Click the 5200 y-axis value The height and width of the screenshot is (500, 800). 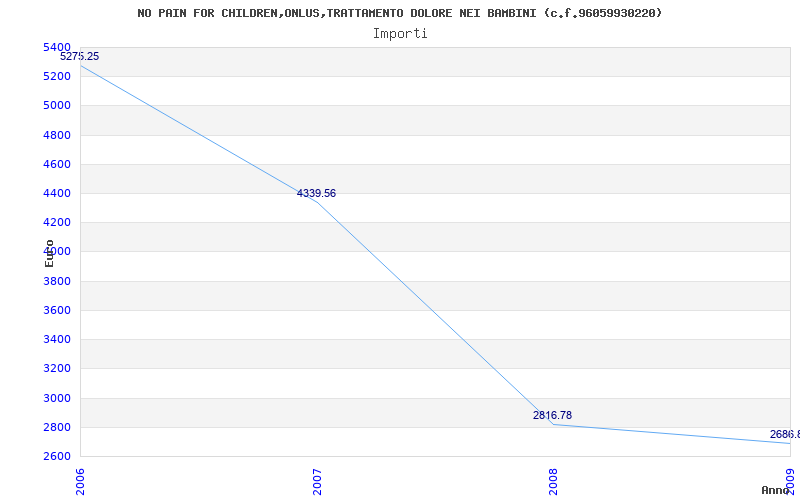[57, 77]
